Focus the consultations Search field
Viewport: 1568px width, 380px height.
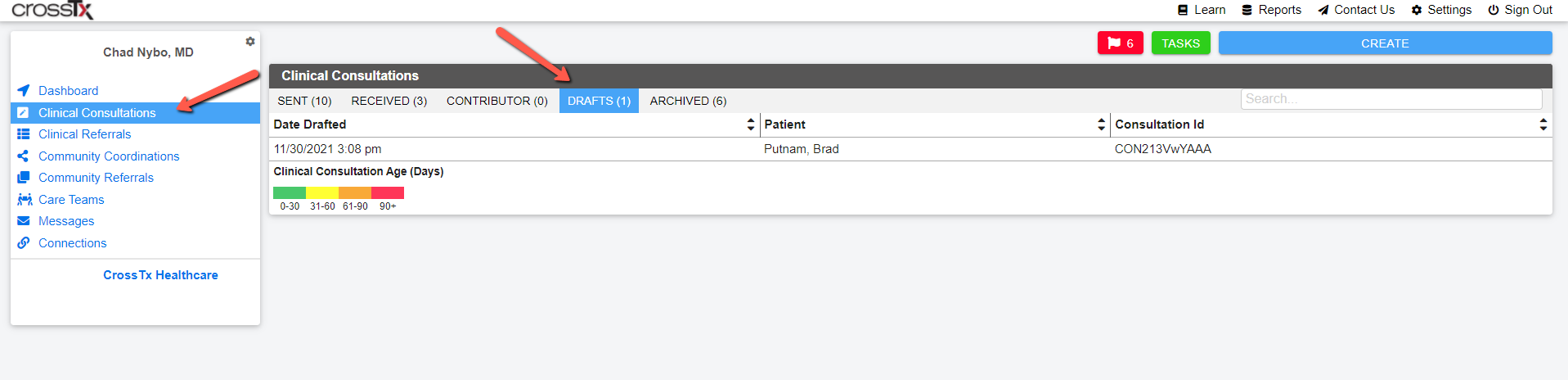[1391, 99]
